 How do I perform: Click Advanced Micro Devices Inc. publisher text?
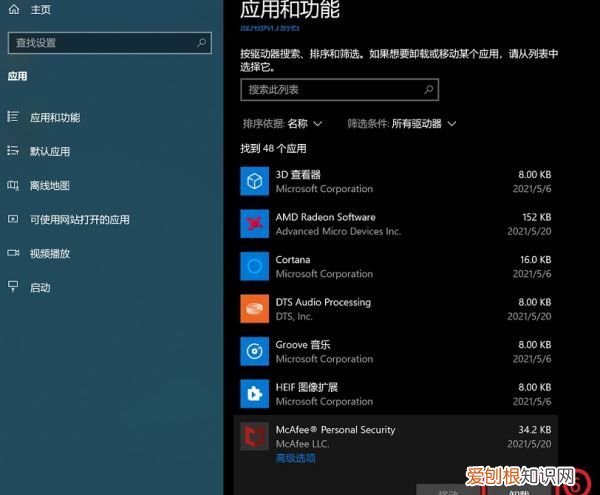[x=338, y=231]
